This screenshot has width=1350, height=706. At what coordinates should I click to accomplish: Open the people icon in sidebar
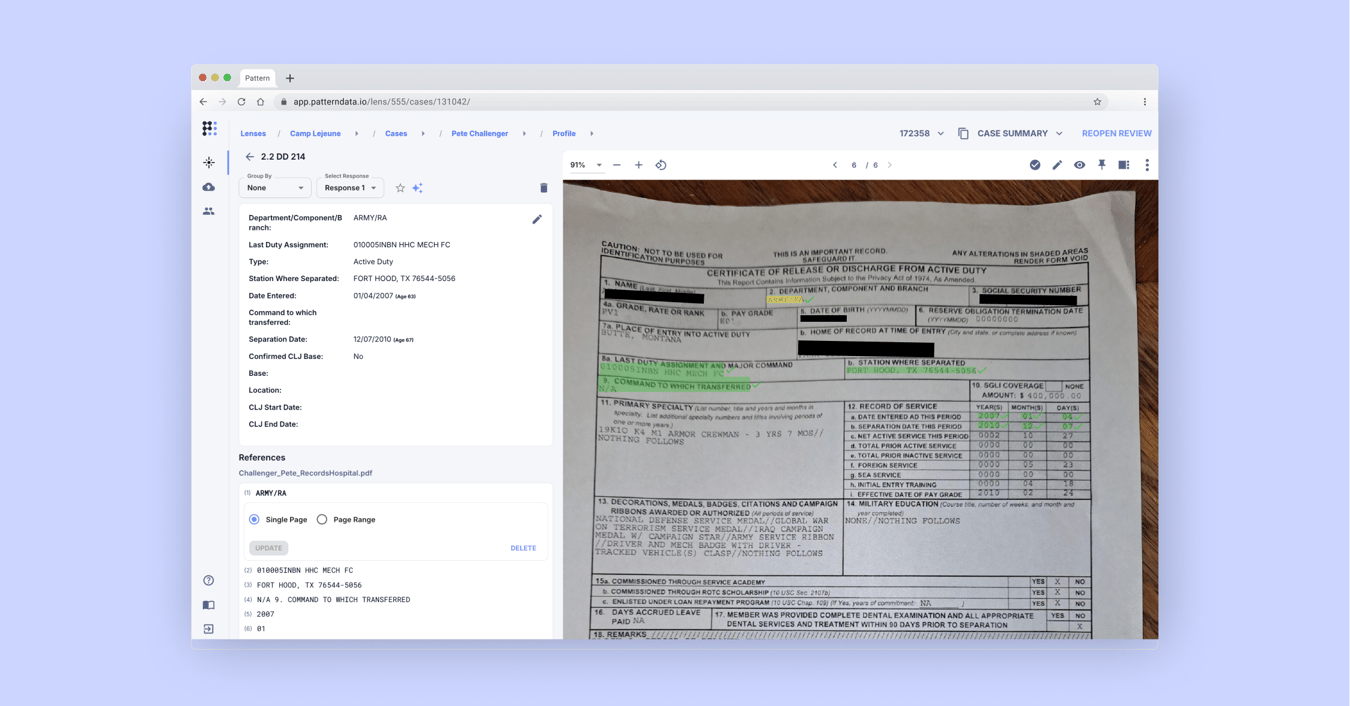coord(209,211)
